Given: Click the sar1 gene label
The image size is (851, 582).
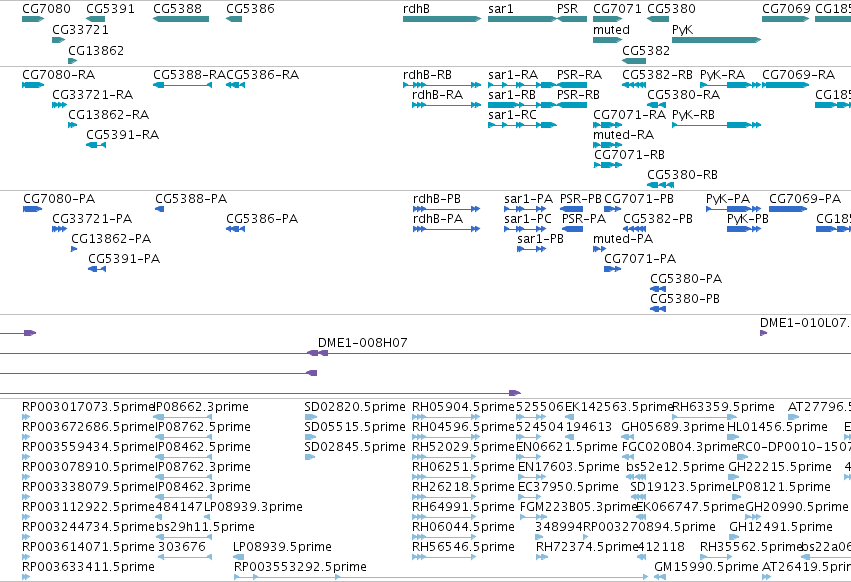Looking at the screenshot, I should [x=500, y=9].
